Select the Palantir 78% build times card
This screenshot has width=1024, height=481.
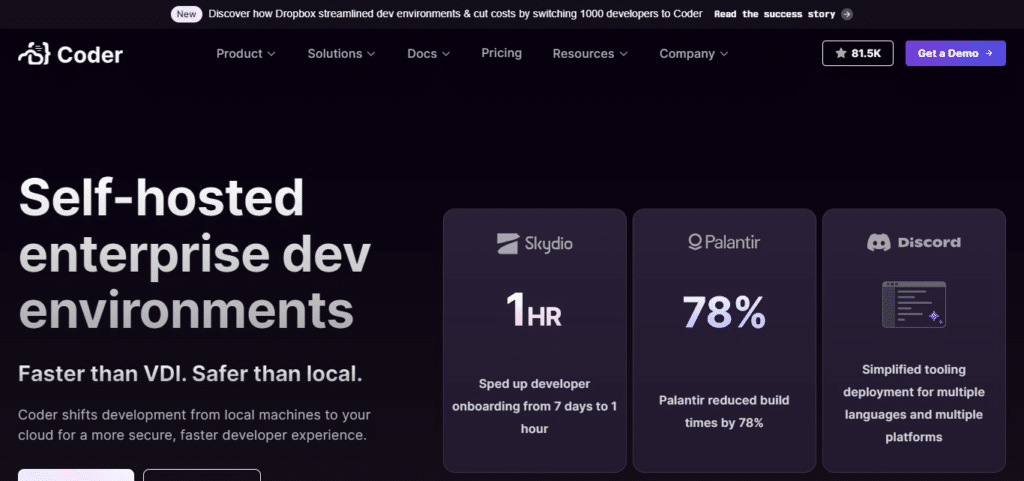[724, 340]
